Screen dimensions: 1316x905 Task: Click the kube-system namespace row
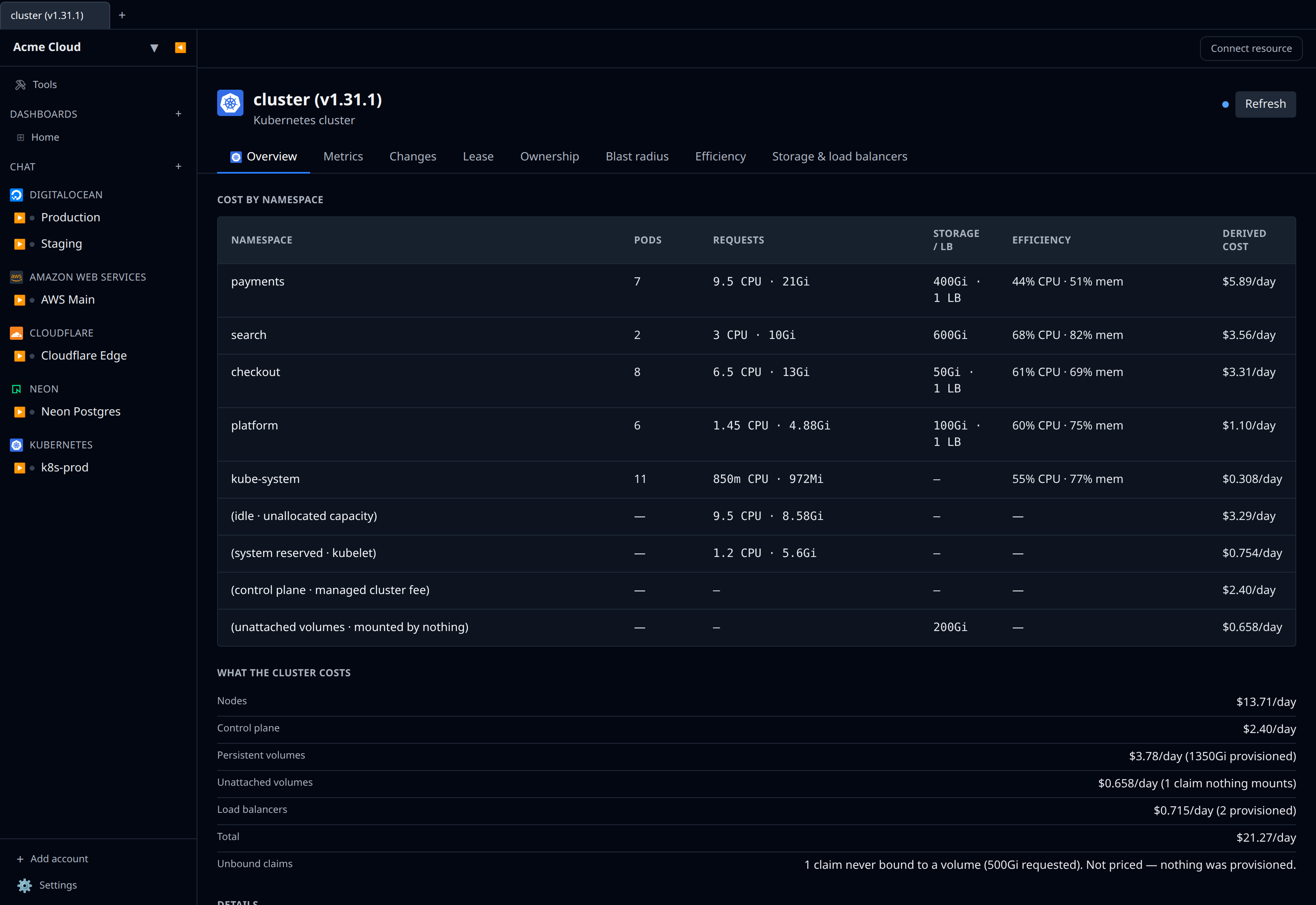tap(756, 480)
